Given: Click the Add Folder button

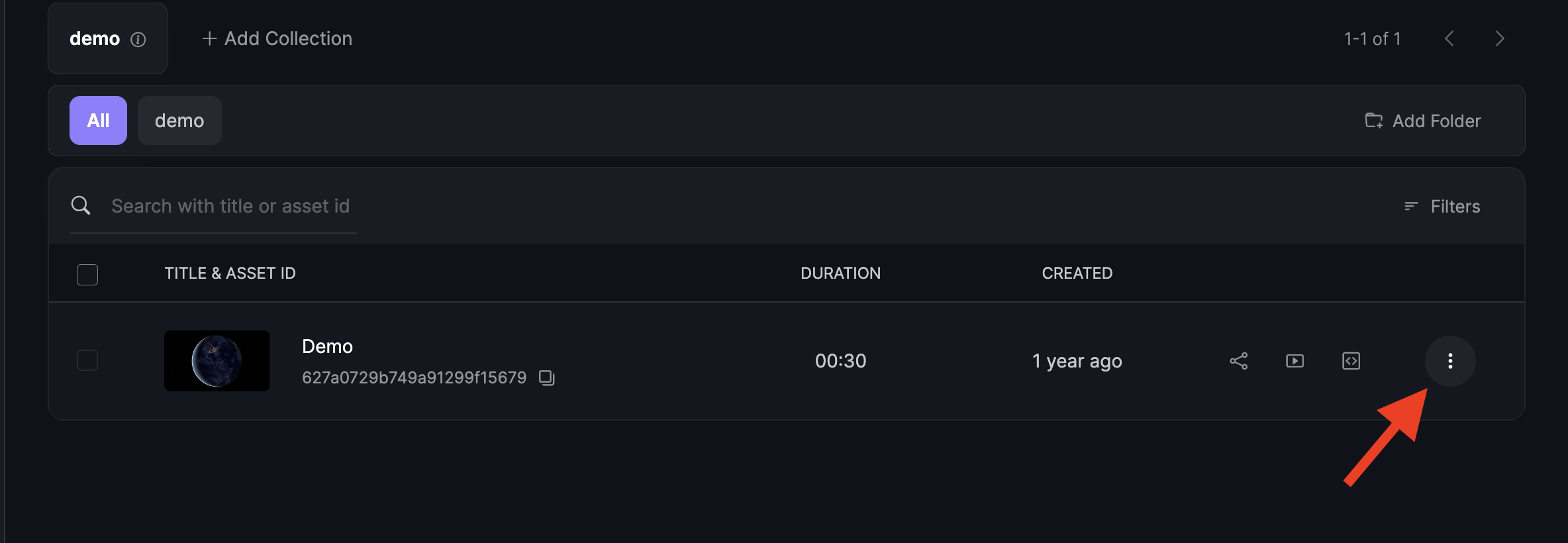Looking at the screenshot, I should [x=1422, y=121].
